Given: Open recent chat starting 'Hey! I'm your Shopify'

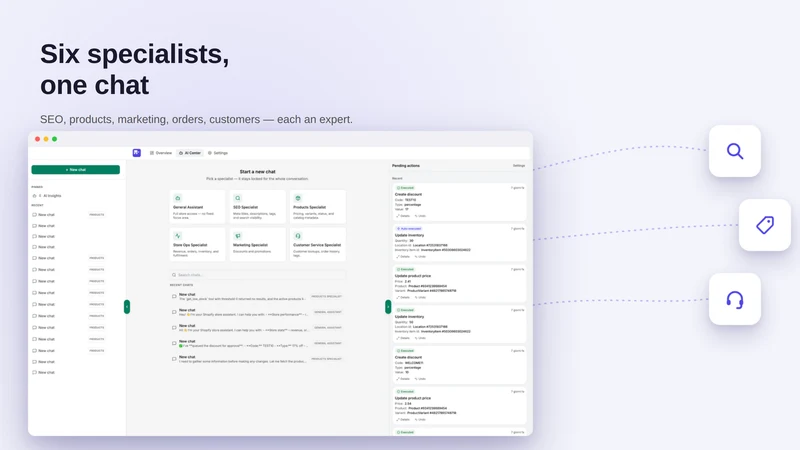Looking at the screenshot, I should pos(258,312).
